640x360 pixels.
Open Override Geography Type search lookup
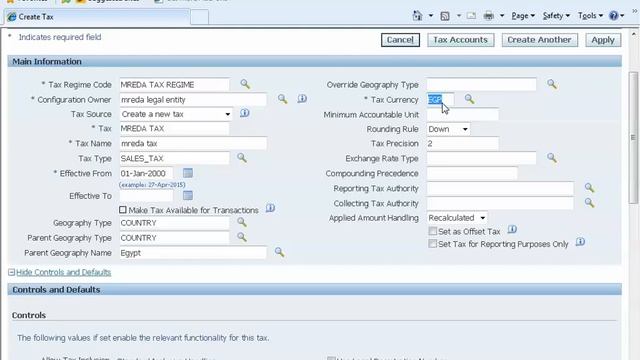pos(552,84)
